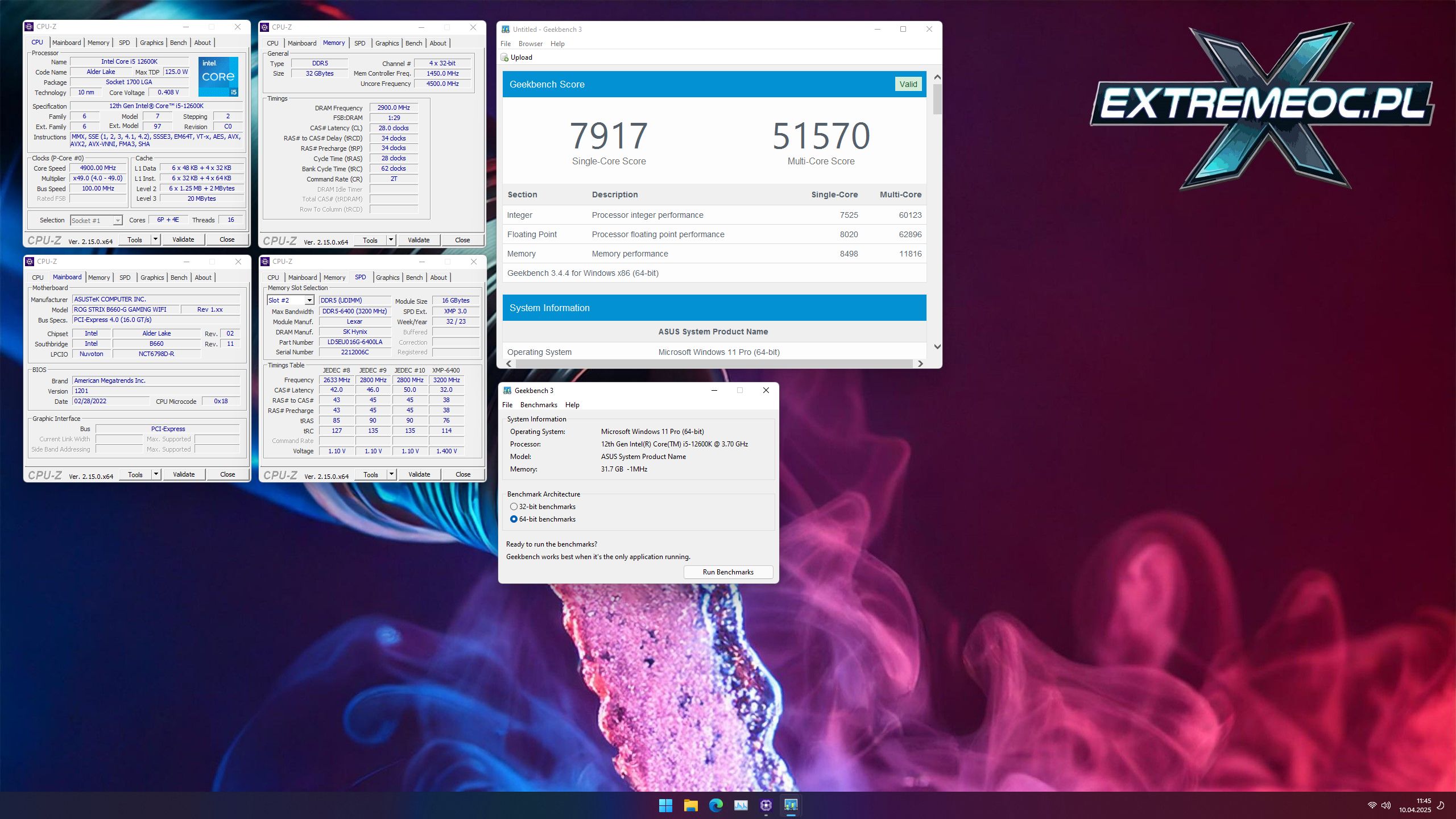Open Help menu in Geekbench results window
1456x819 pixels.
tap(557, 44)
